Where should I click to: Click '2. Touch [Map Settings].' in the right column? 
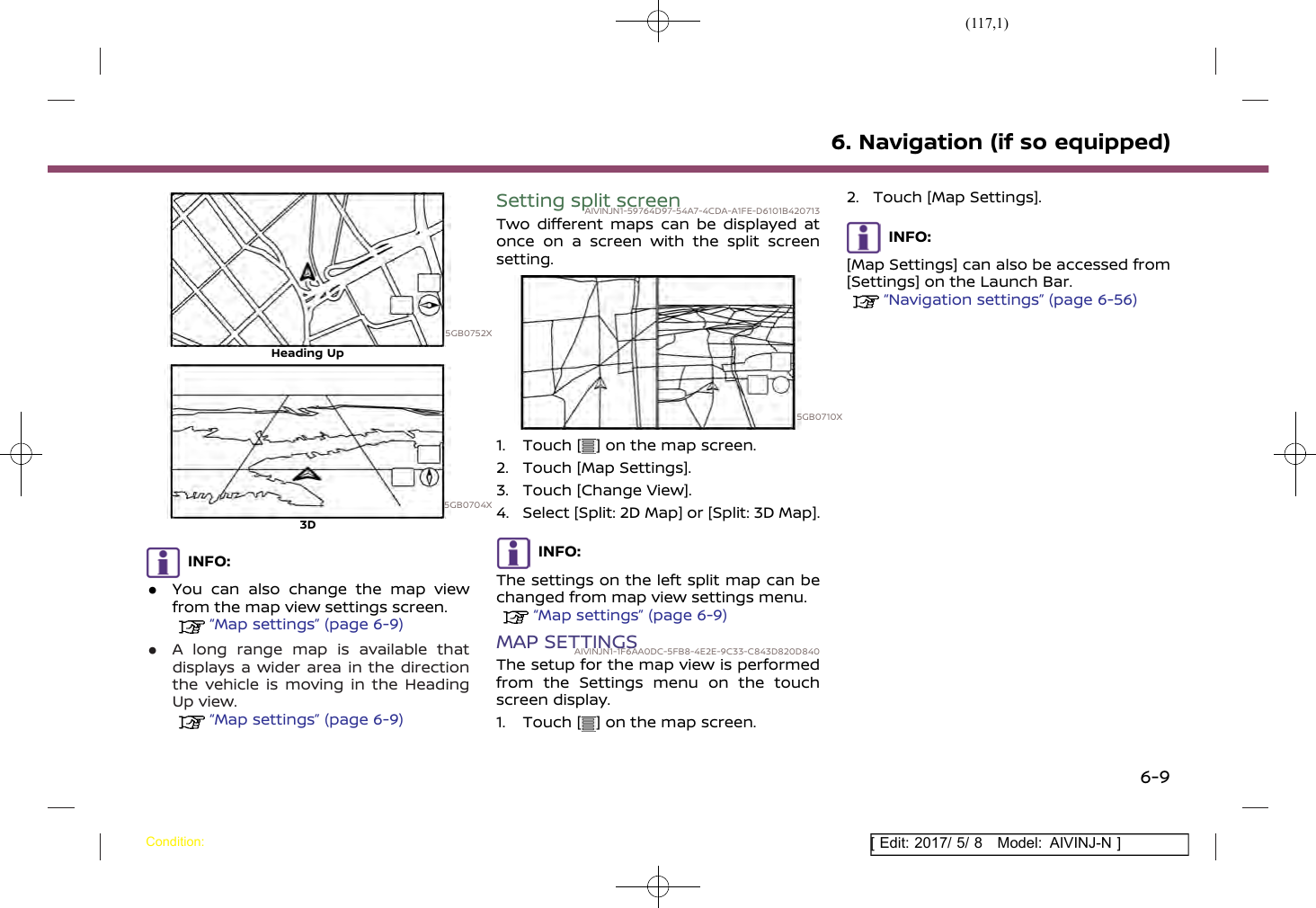[944, 198]
